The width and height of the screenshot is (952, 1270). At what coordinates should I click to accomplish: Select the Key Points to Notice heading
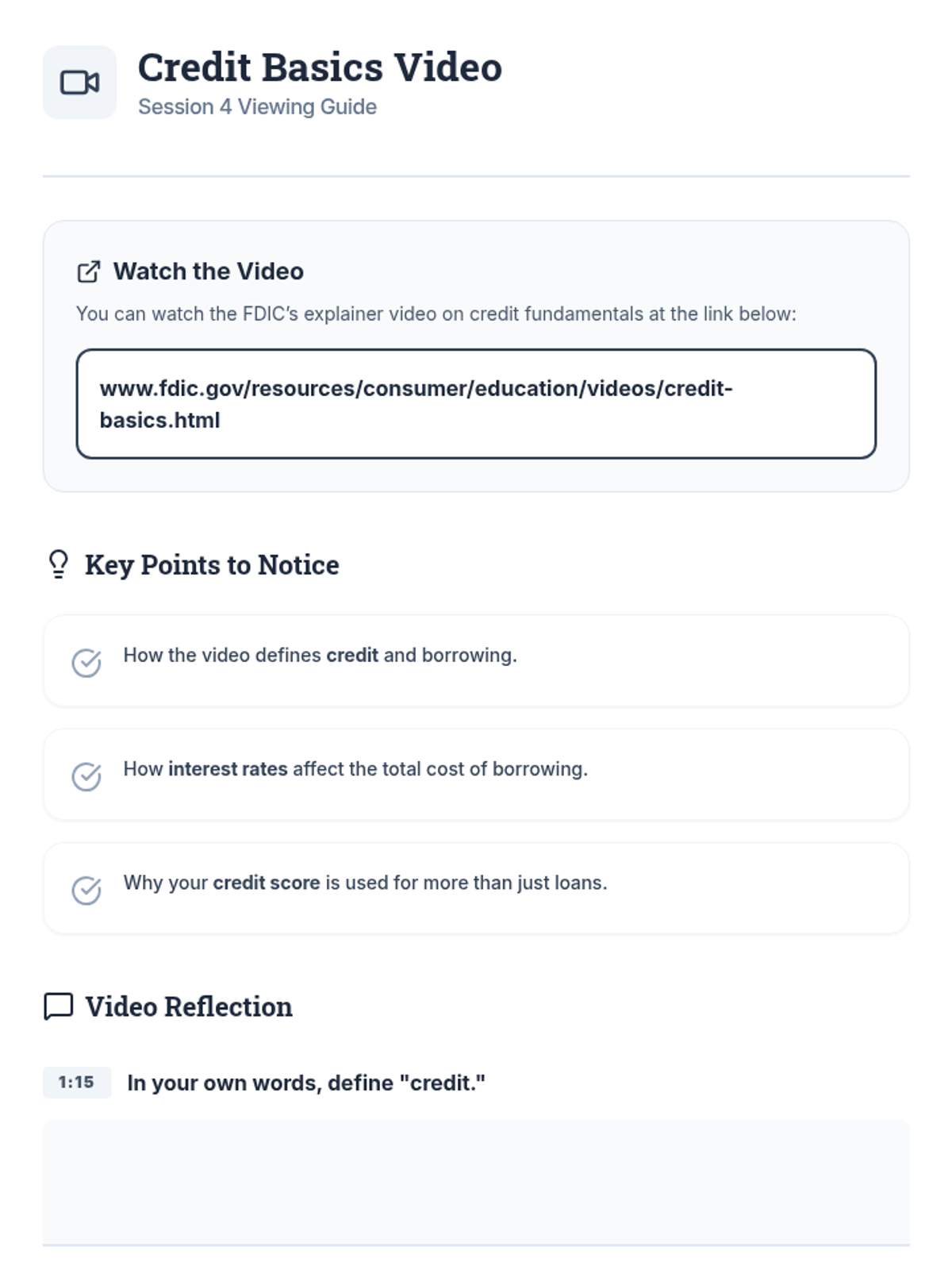[x=212, y=564]
